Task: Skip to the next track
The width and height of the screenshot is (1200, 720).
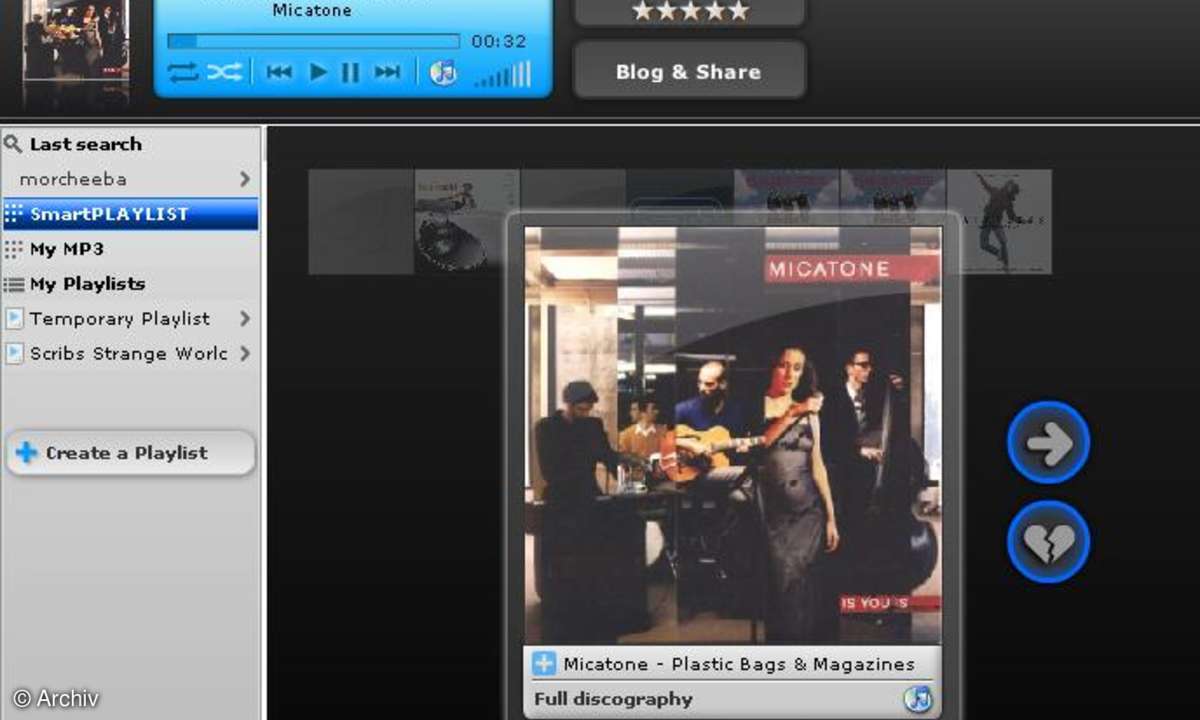Action: [387, 72]
